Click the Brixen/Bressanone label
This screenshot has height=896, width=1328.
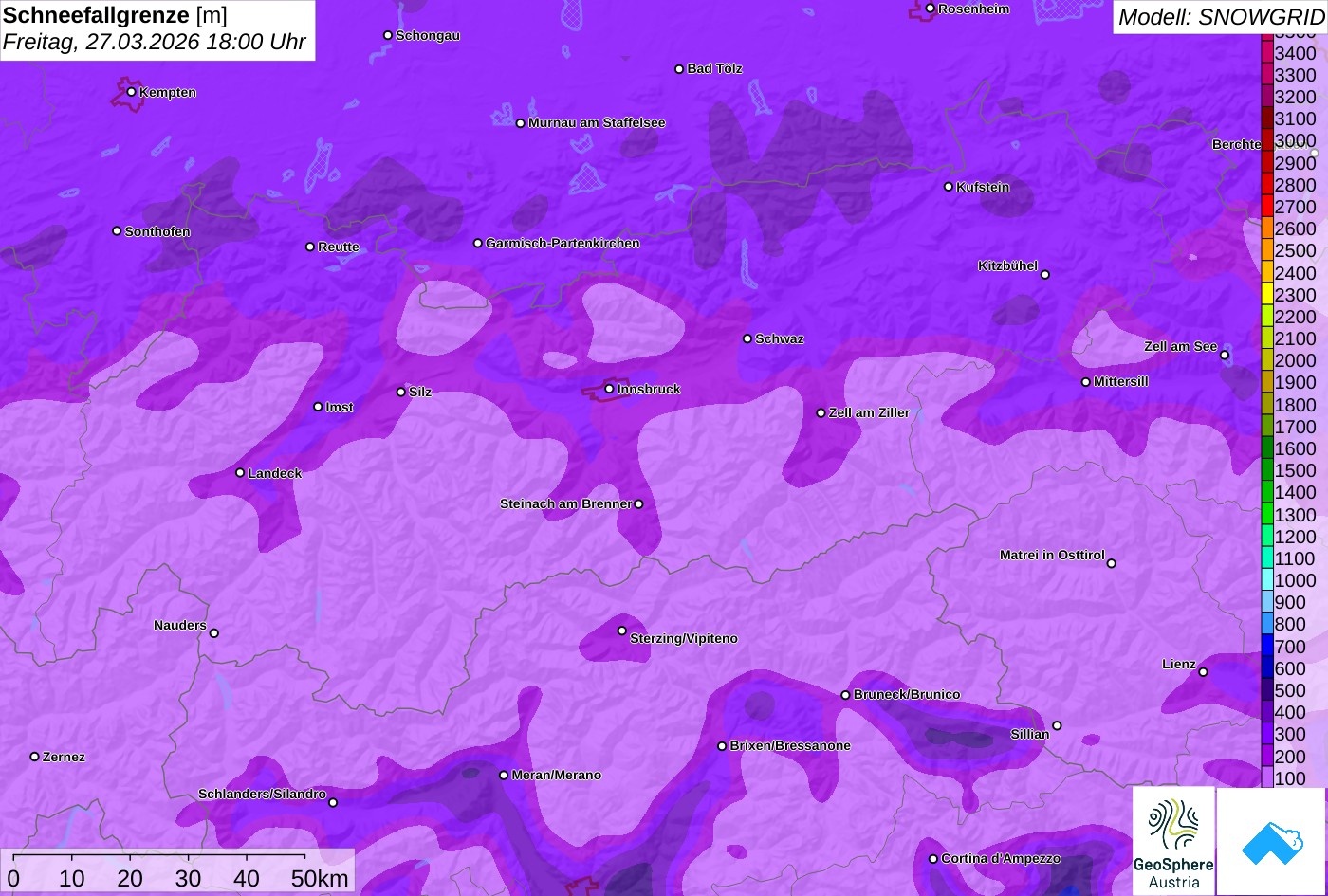pos(790,745)
